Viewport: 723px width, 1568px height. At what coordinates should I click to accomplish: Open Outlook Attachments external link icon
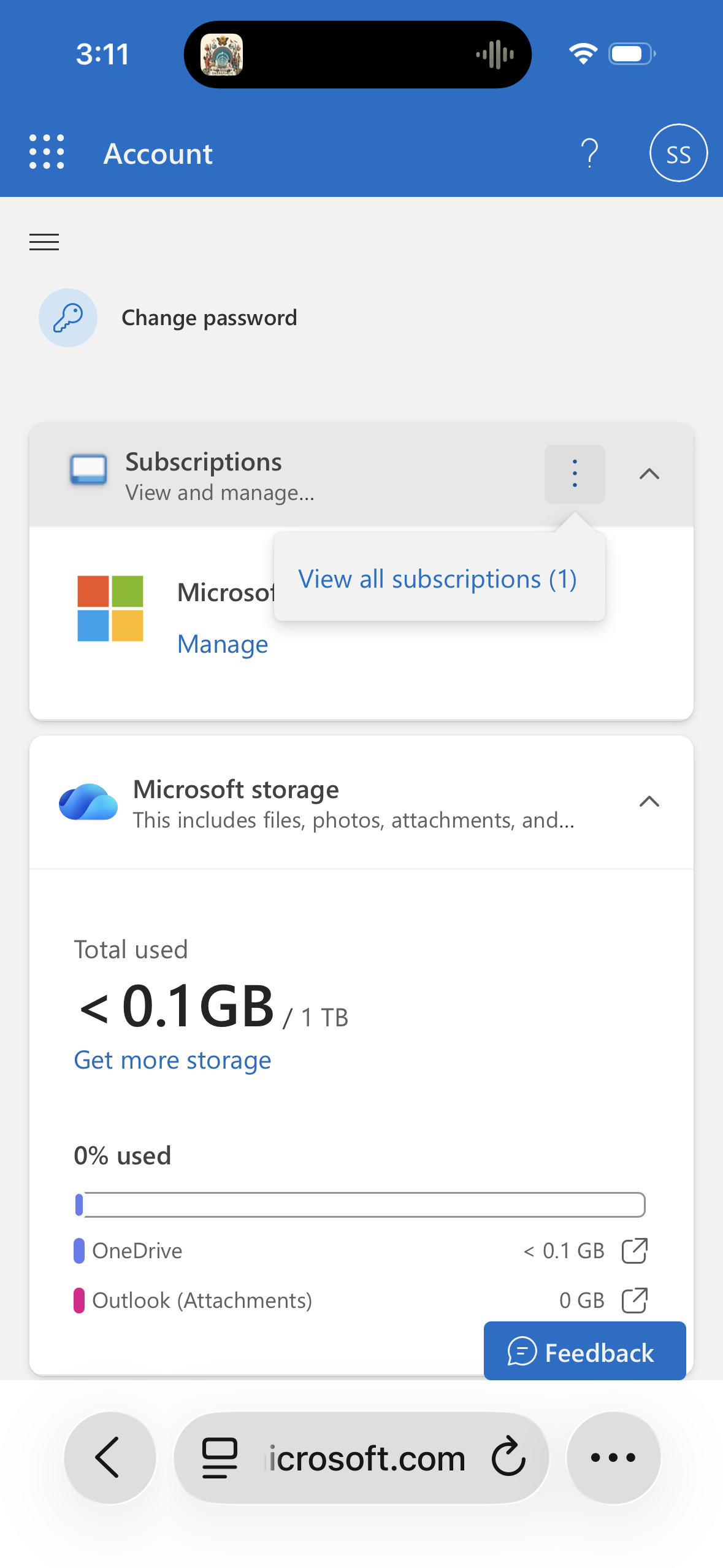[635, 1301]
